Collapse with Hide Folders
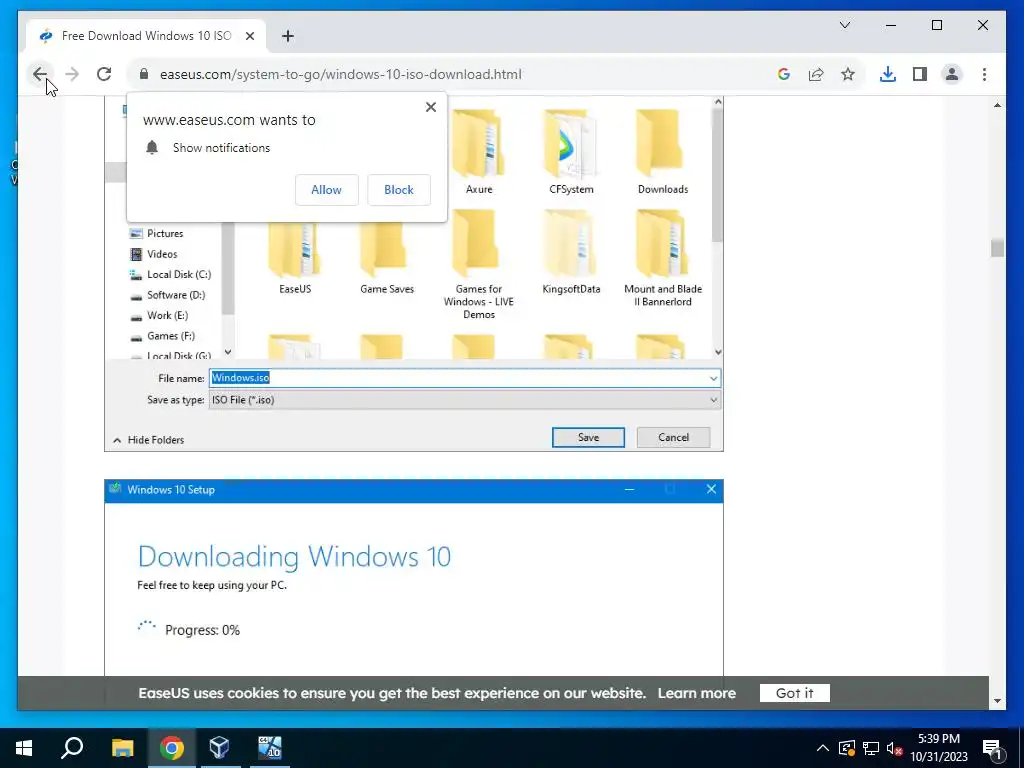The width and height of the screenshot is (1024, 768). point(149,440)
